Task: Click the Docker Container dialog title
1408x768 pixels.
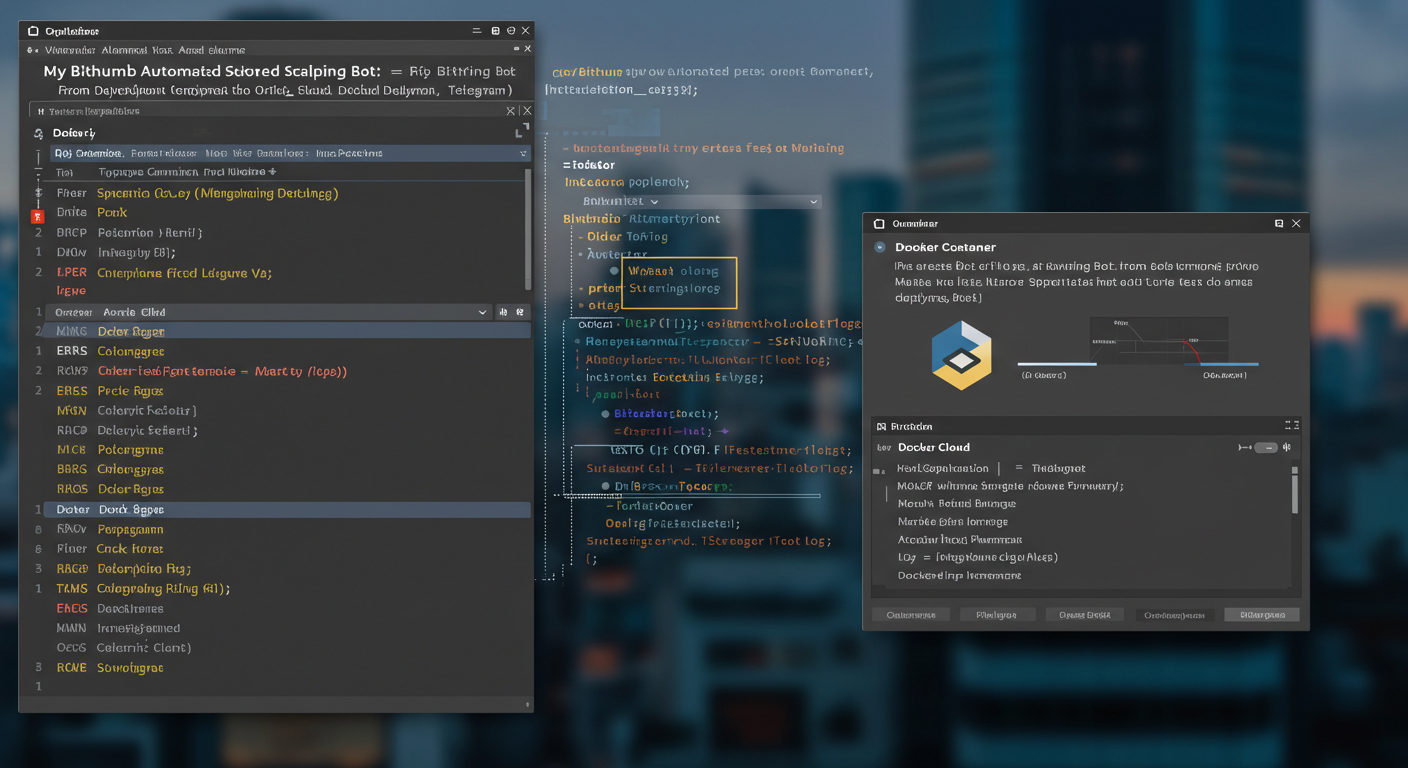Action: [x=945, y=247]
